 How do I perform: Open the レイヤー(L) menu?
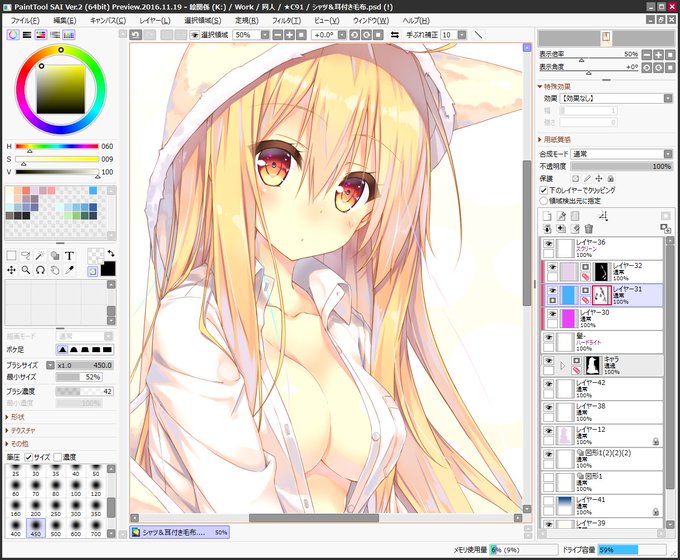tap(155, 20)
